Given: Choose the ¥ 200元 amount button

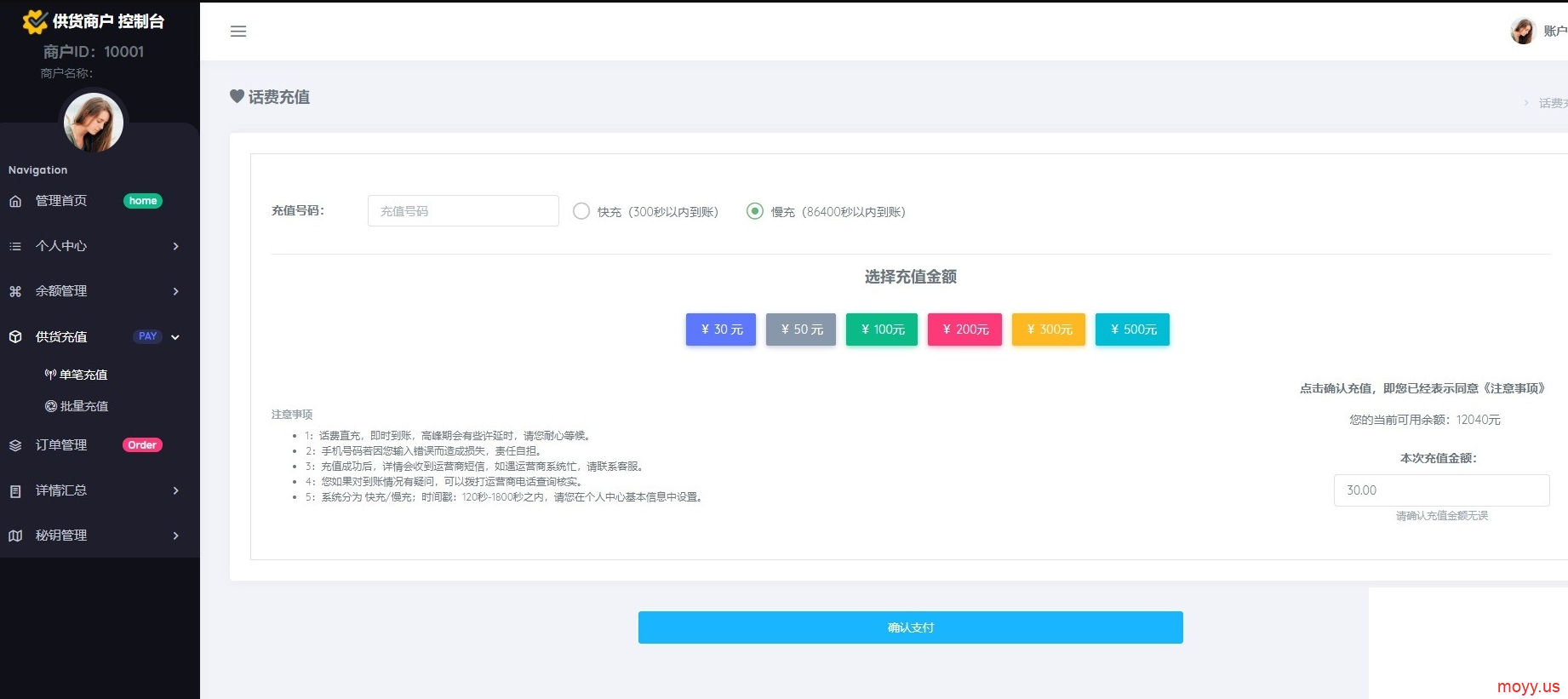Looking at the screenshot, I should click(964, 329).
